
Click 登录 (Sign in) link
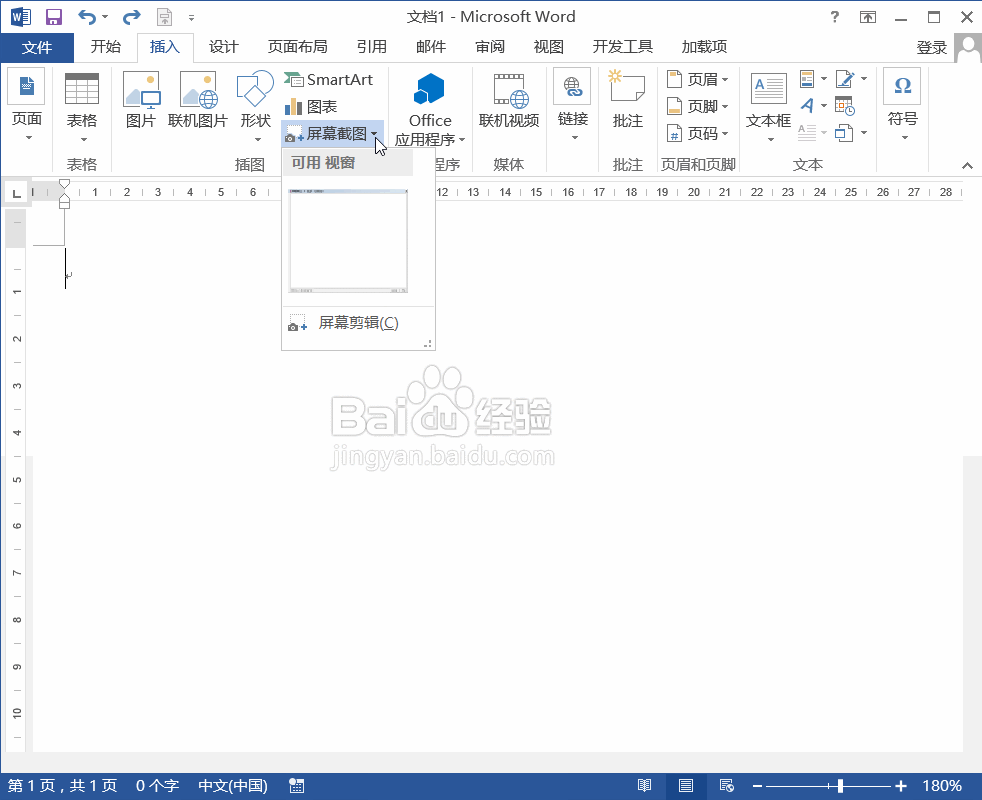(931, 48)
